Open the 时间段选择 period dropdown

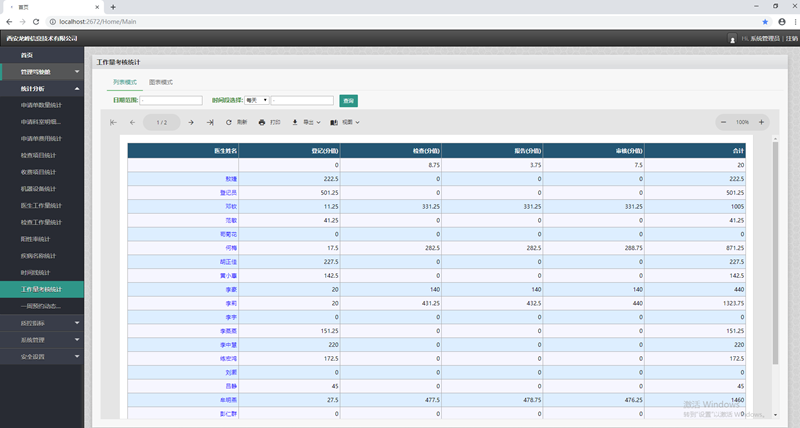tap(257, 100)
